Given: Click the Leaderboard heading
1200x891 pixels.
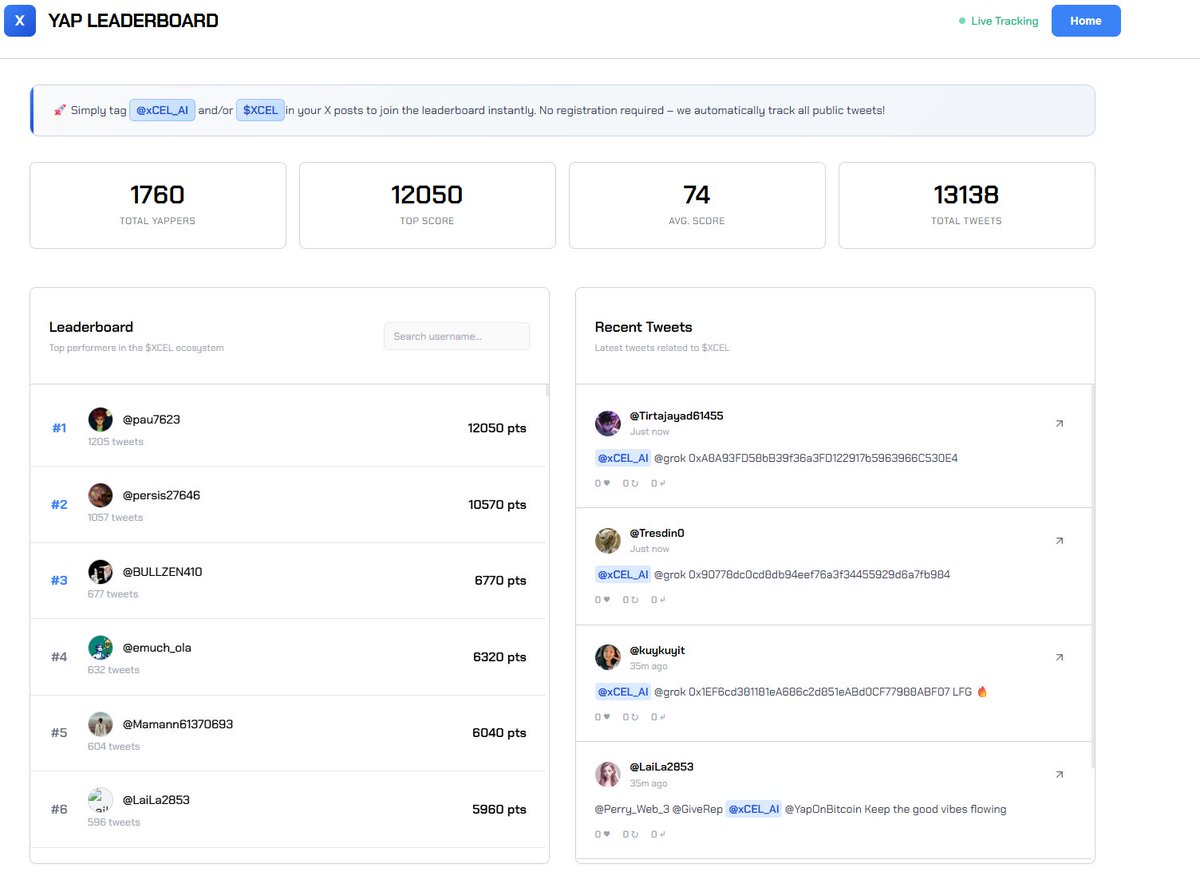Looking at the screenshot, I should (91, 327).
